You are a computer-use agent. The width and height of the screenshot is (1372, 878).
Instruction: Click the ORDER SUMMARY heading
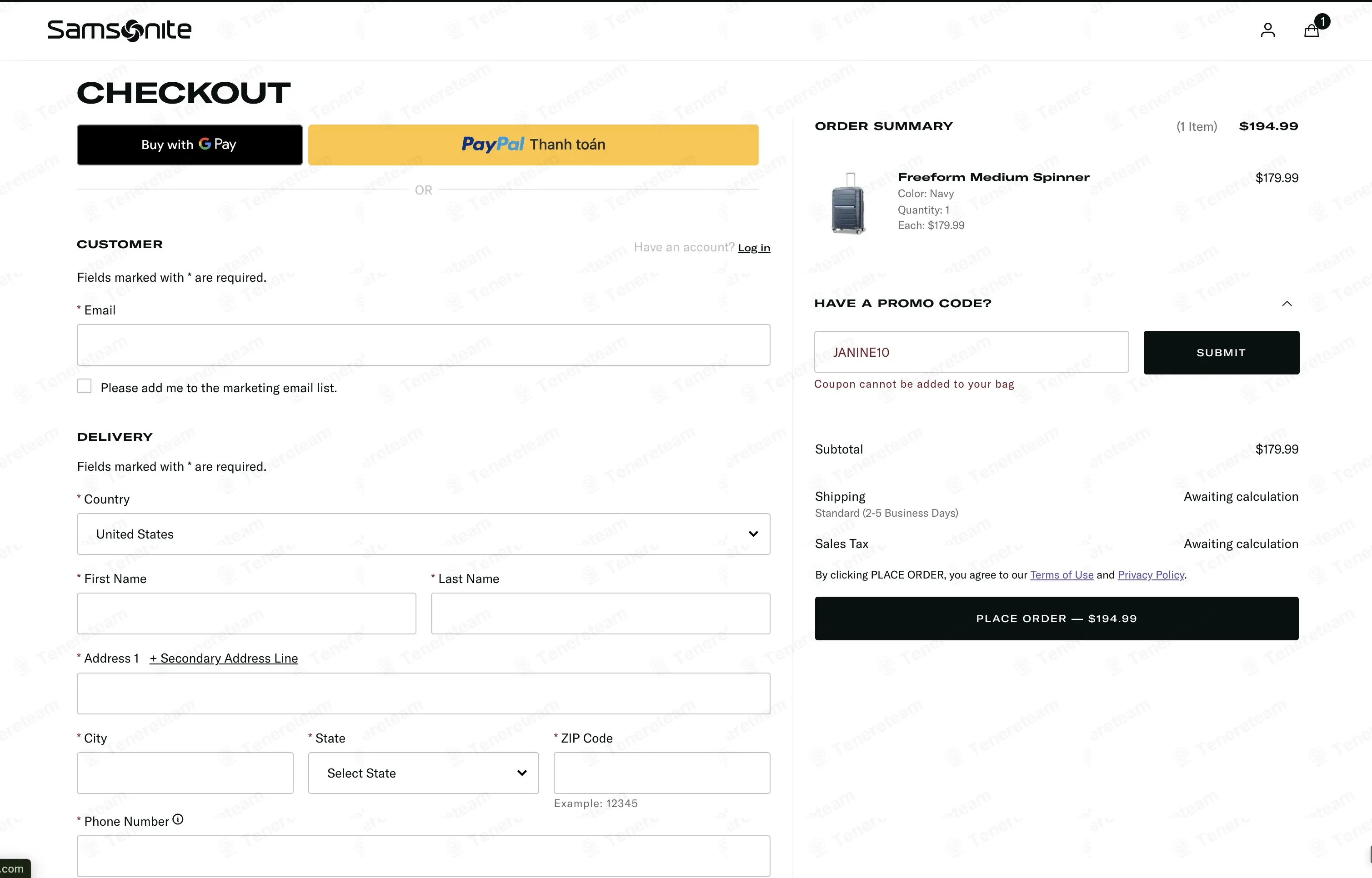[883, 126]
